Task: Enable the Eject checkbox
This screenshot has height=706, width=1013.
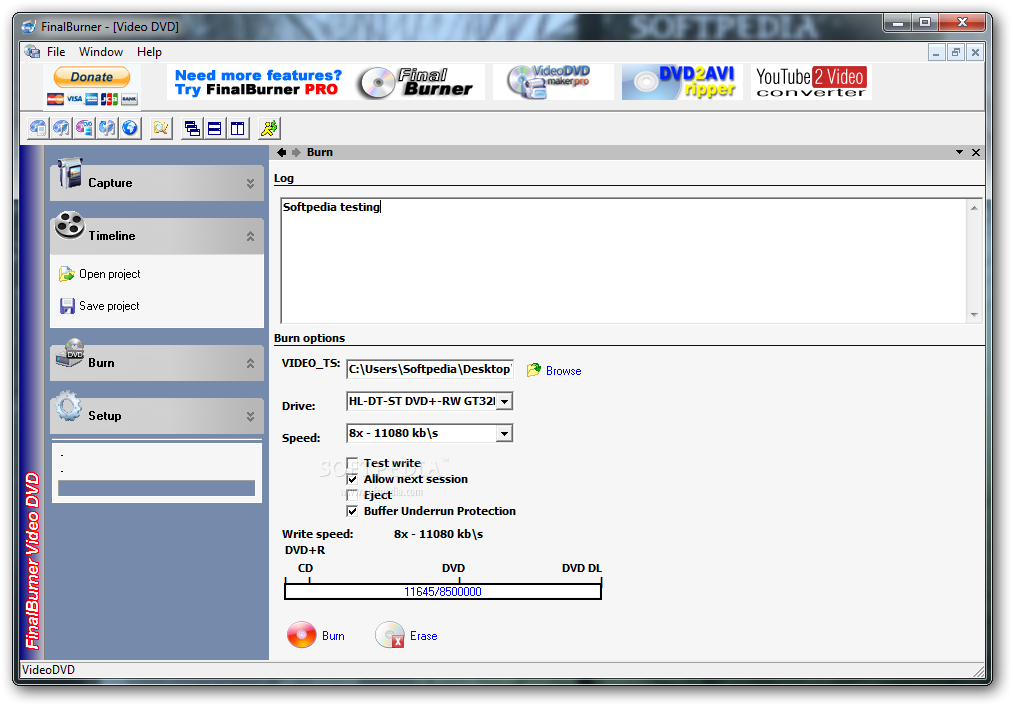Action: (352, 495)
